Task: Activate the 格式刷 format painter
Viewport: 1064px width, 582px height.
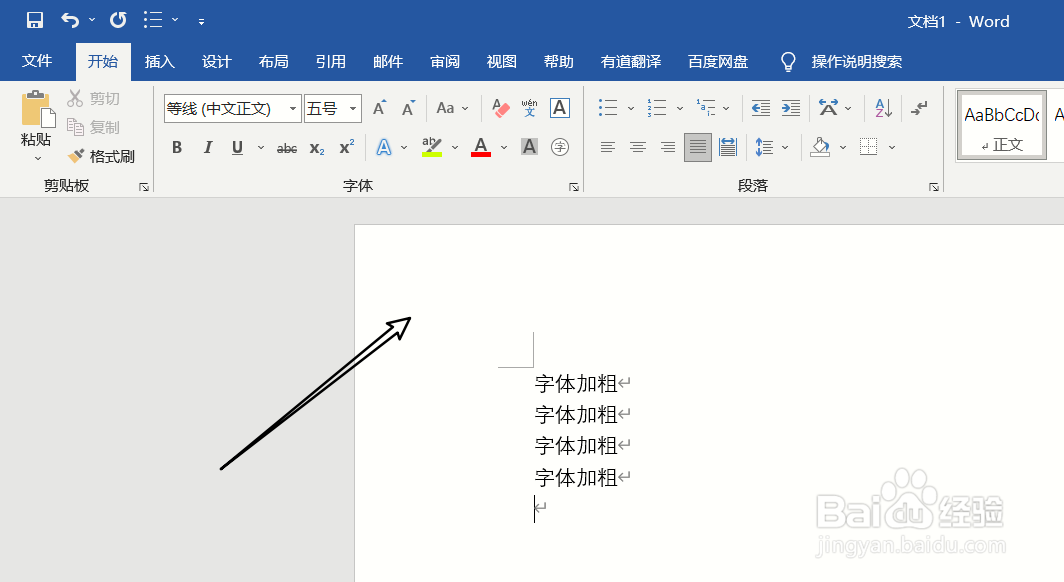Action: point(102,157)
